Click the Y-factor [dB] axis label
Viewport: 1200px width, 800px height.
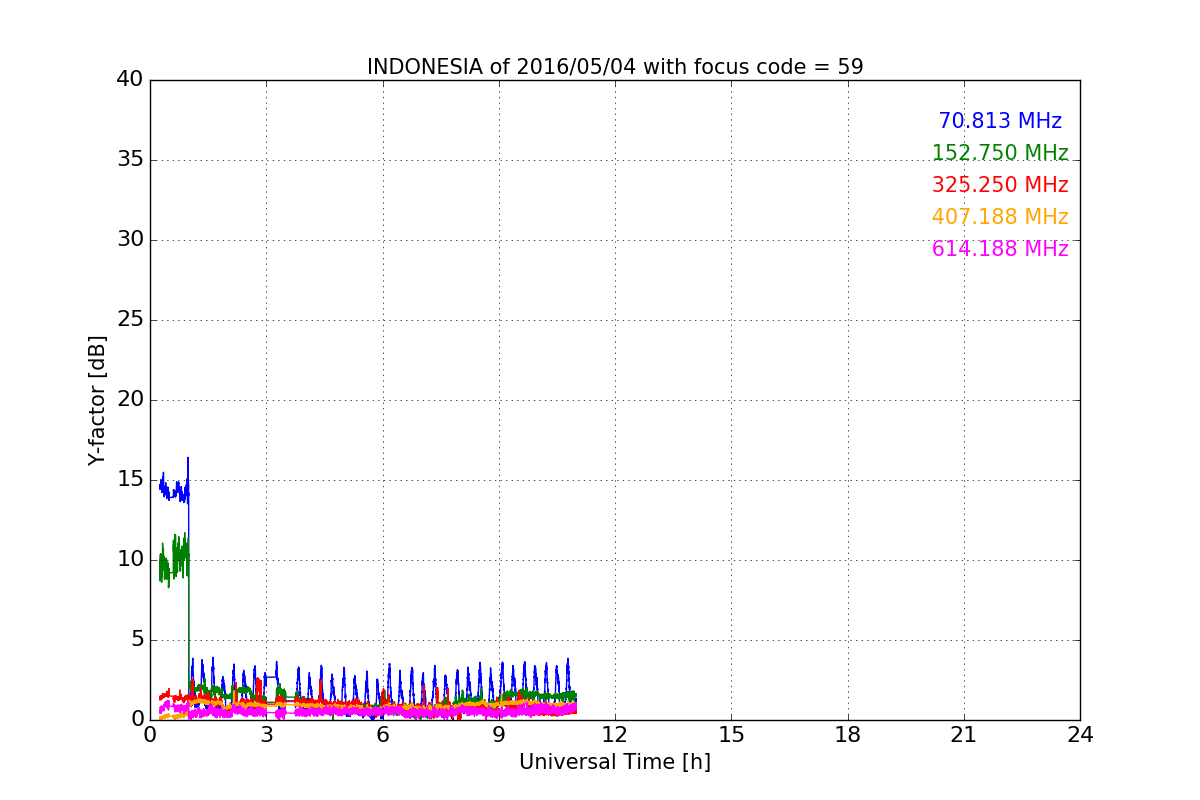coord(97,400)
